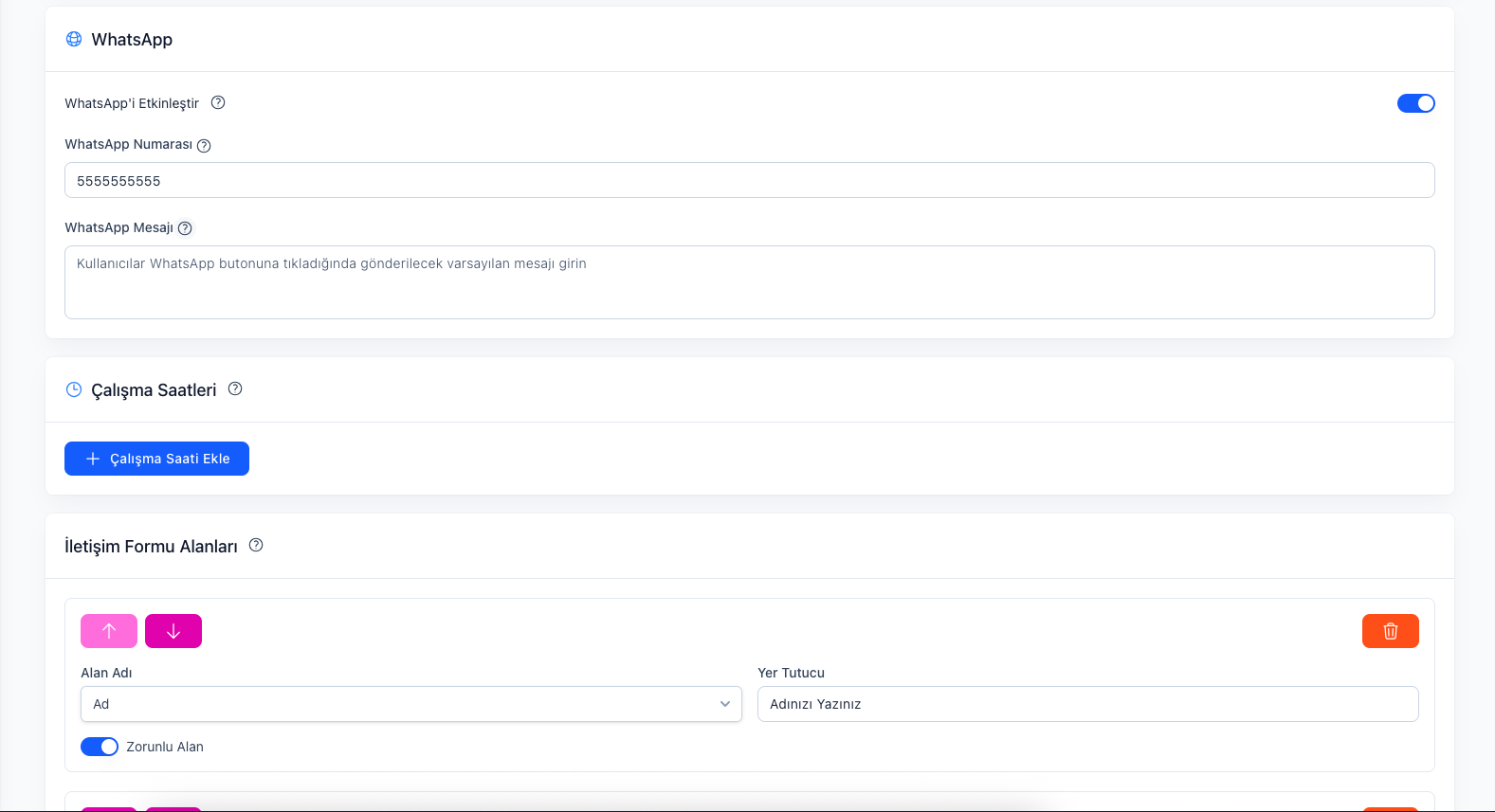Click the Çalışma Saatleri heading text
The image size is (1495, 812).
[154, 390]
